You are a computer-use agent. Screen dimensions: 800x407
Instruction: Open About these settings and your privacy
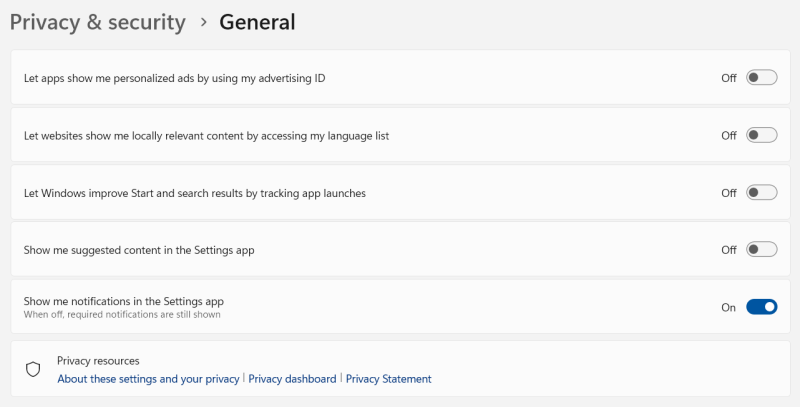pyautogui.click(x=148, y=379)
